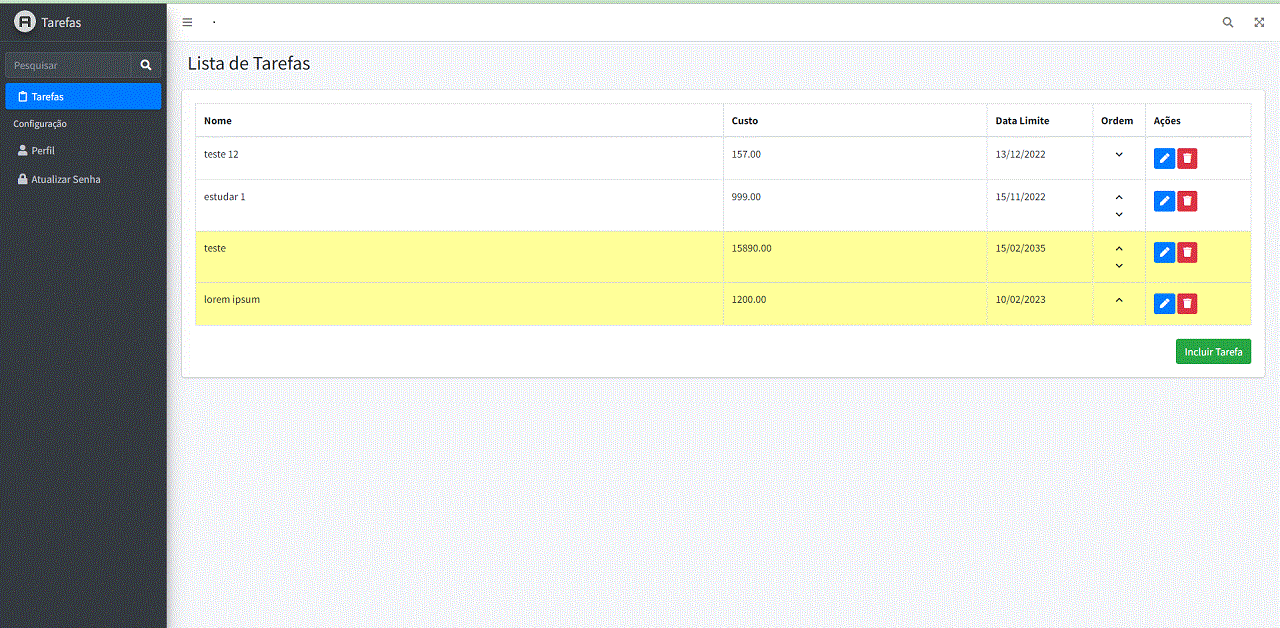The image size is (1280, 628).
Task: Open Atualizar Senha in the sidebar
Action: (x=83, y=179)
